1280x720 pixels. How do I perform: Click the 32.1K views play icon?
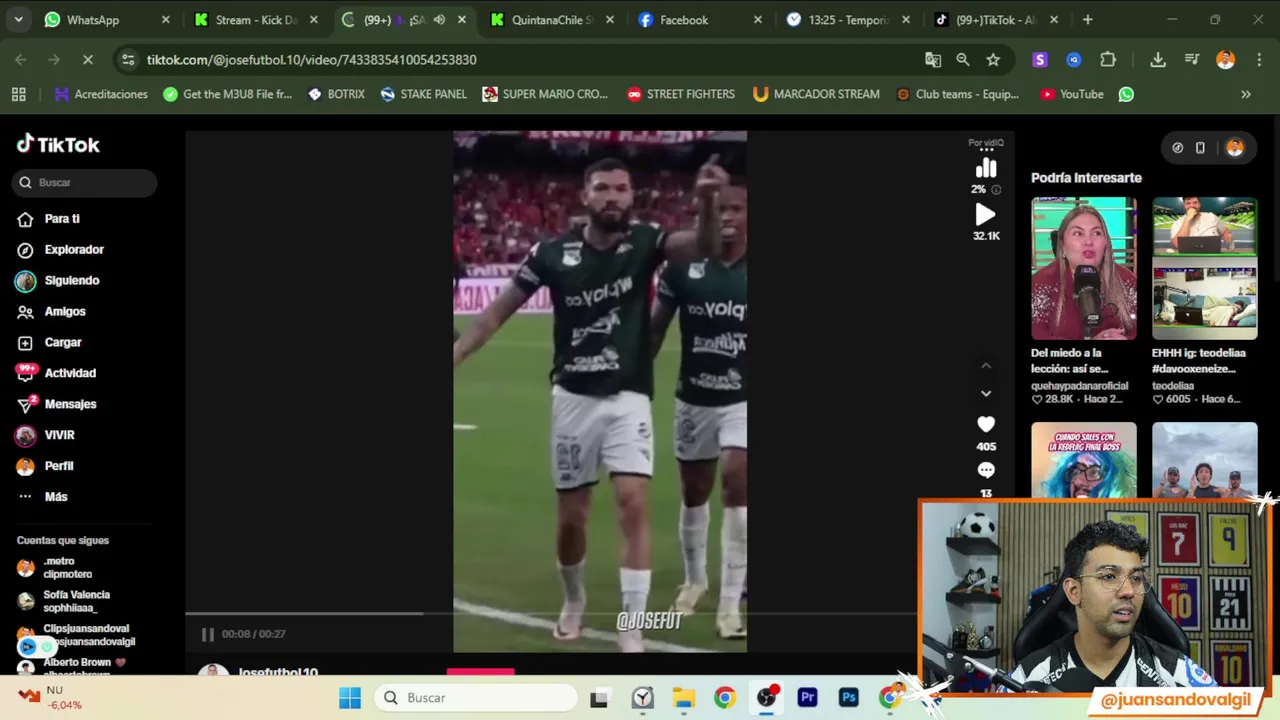coord(986,215)
